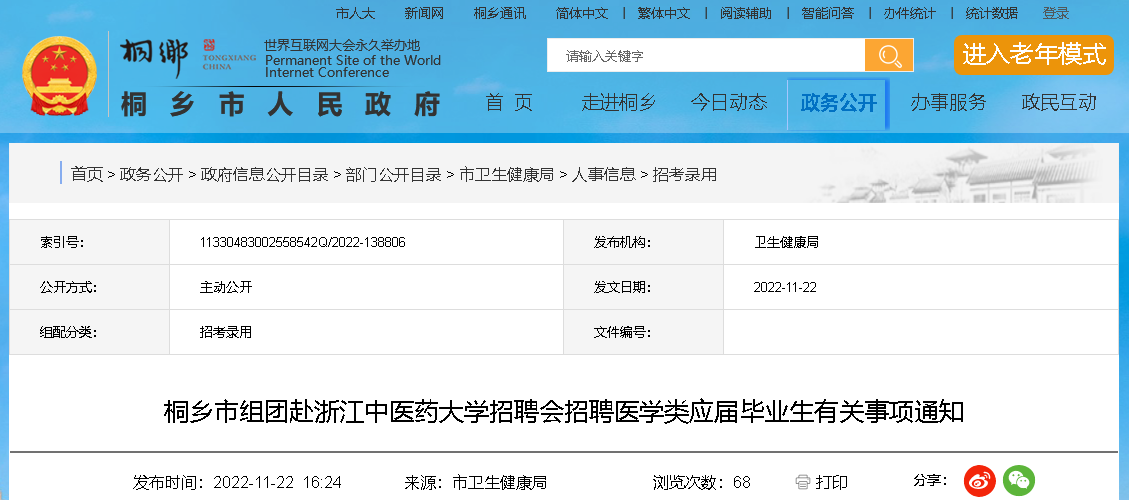Enable elderly mode (进入老年模式)

click(x=1033, y=55)
